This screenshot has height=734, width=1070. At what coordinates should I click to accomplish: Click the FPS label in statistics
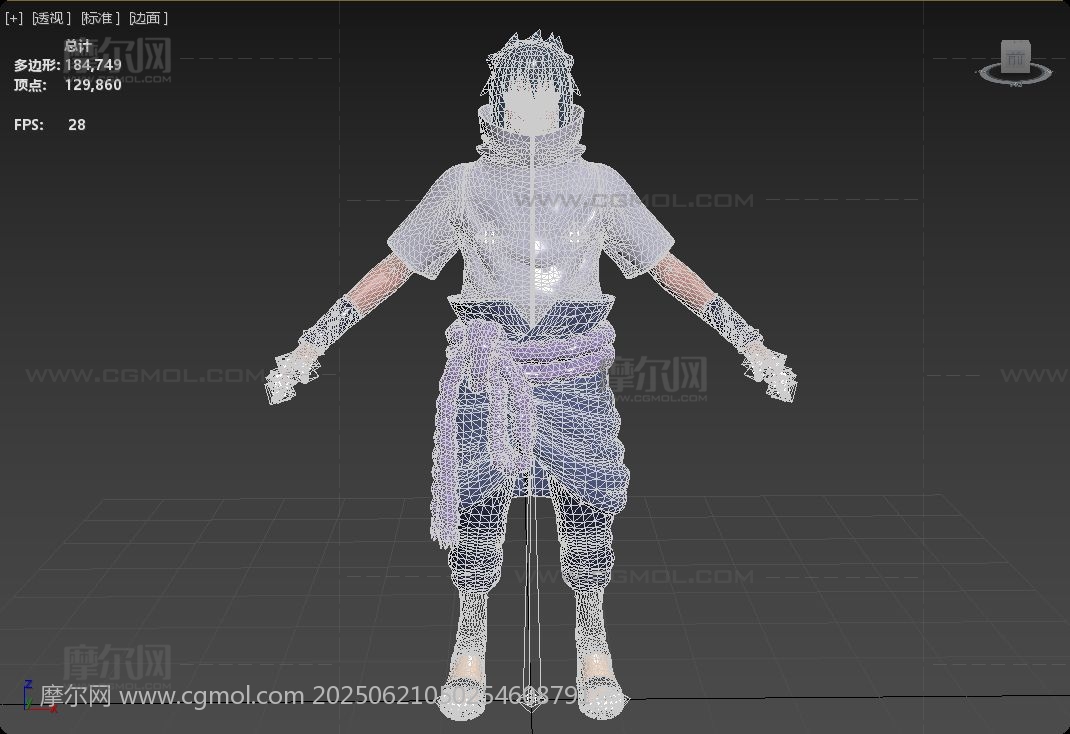[29, 125]
